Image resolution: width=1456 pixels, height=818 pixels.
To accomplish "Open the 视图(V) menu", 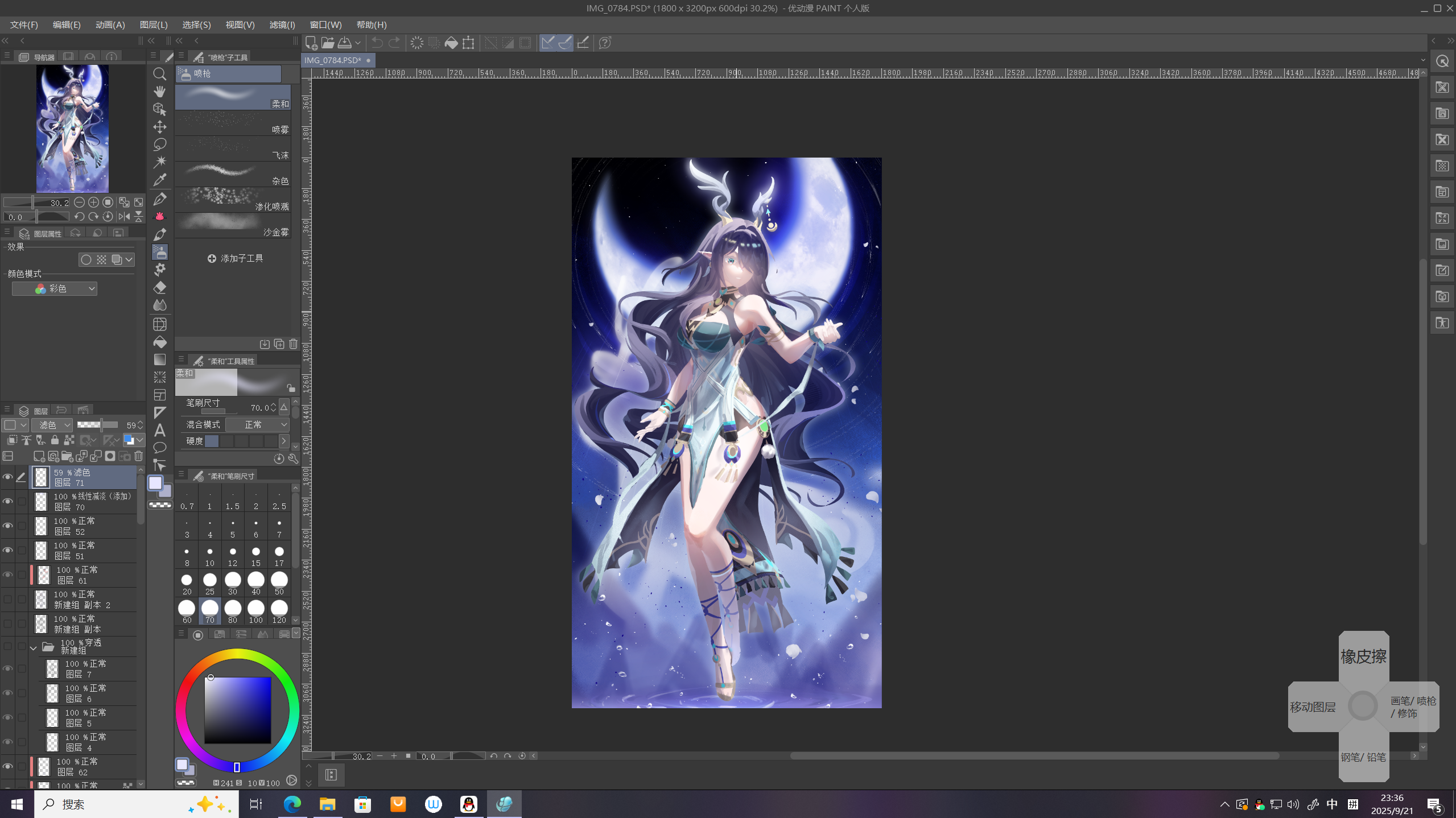I will 240,25.
